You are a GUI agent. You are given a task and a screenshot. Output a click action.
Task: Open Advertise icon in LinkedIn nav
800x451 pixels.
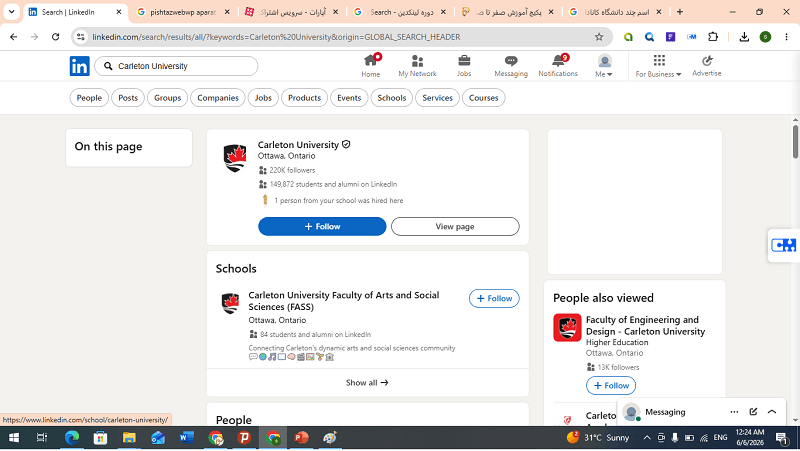(707, 61)
